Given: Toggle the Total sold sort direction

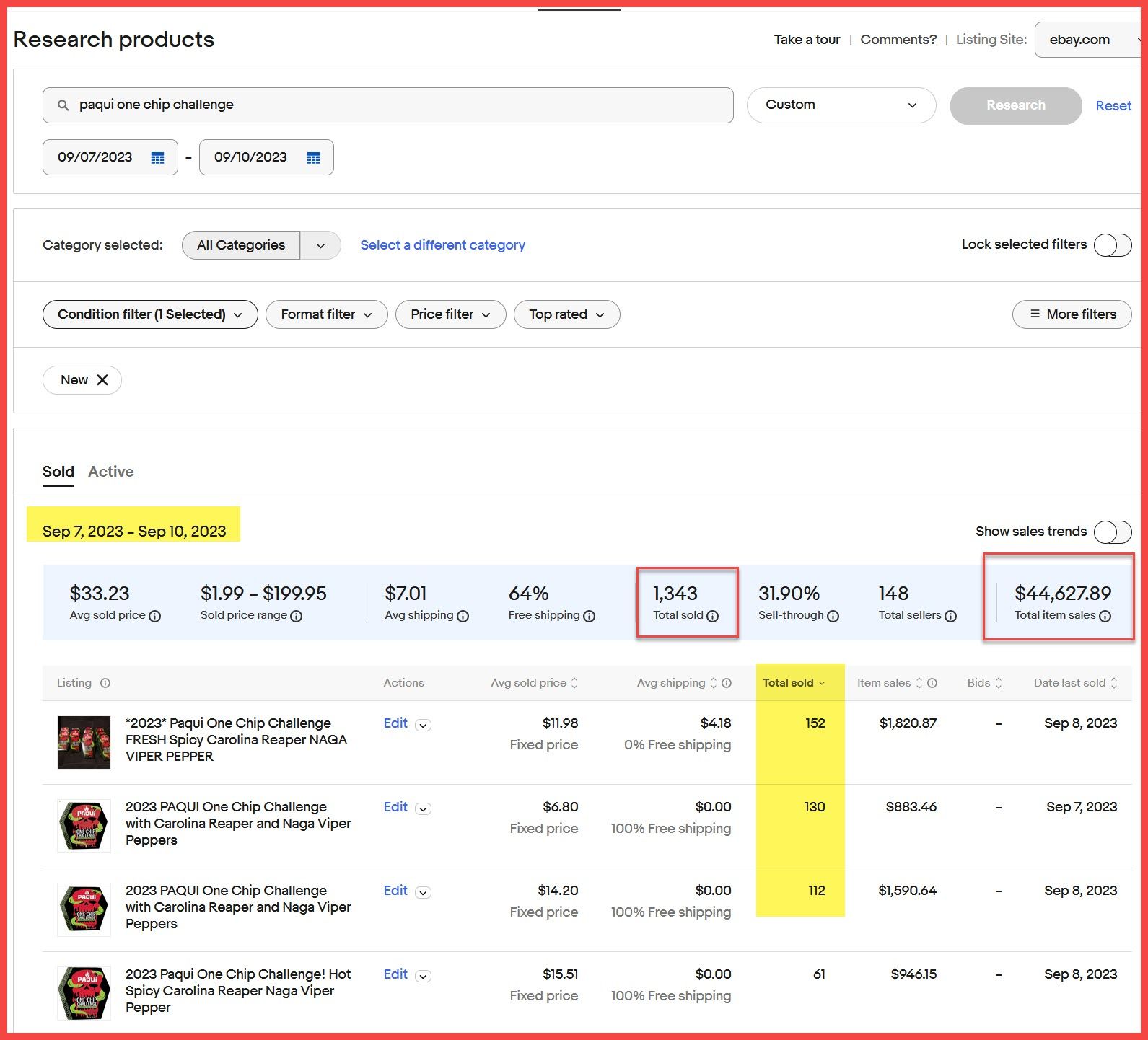Looking at the screenshot, I should 822,683.
